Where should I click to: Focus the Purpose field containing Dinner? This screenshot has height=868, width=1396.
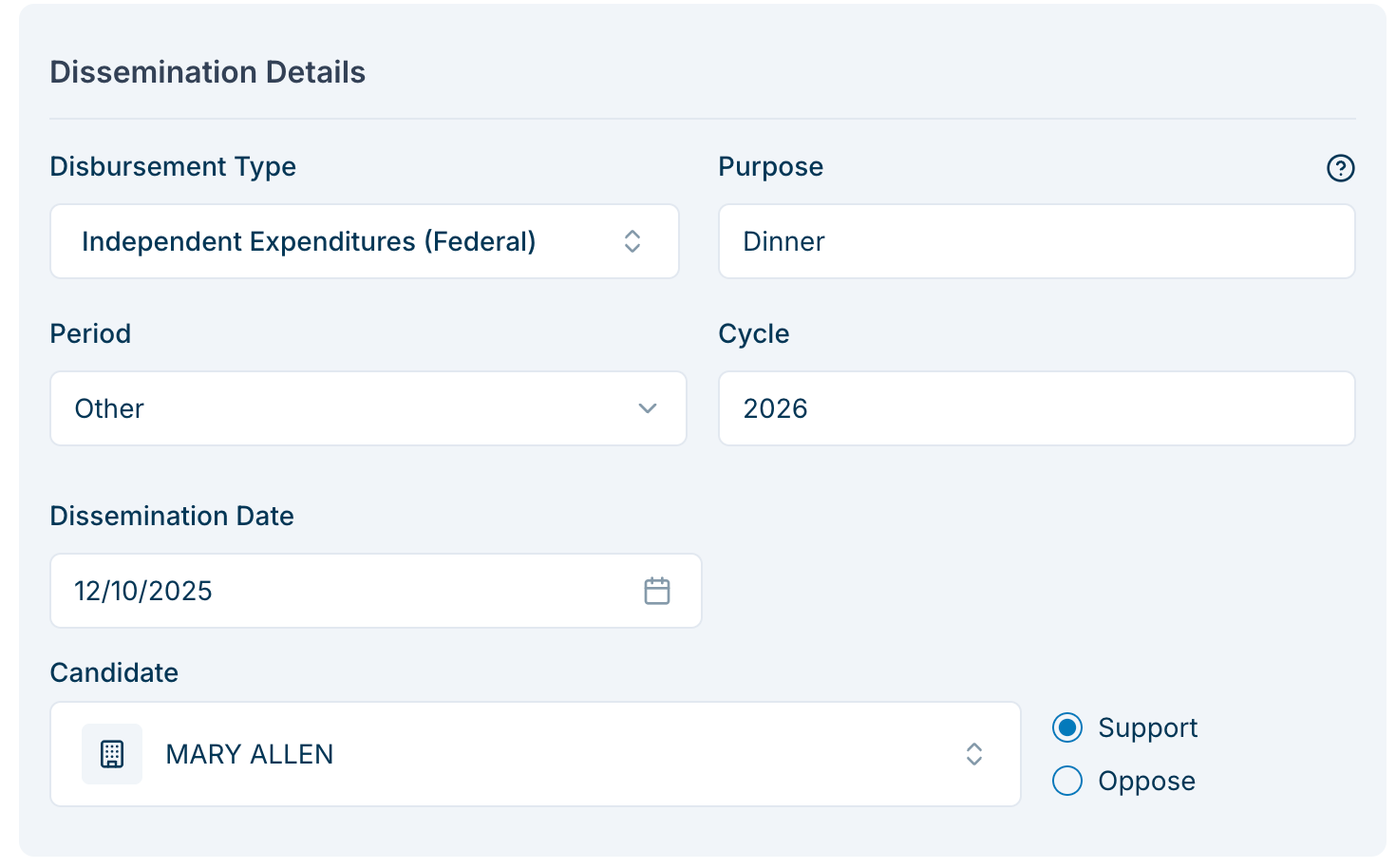click(1035, 241)
